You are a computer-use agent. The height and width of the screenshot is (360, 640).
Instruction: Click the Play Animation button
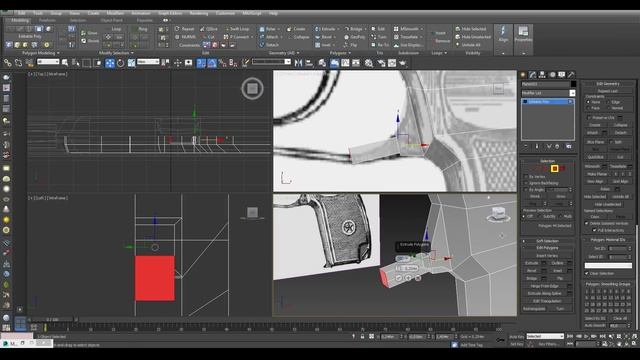coord(586,336)
